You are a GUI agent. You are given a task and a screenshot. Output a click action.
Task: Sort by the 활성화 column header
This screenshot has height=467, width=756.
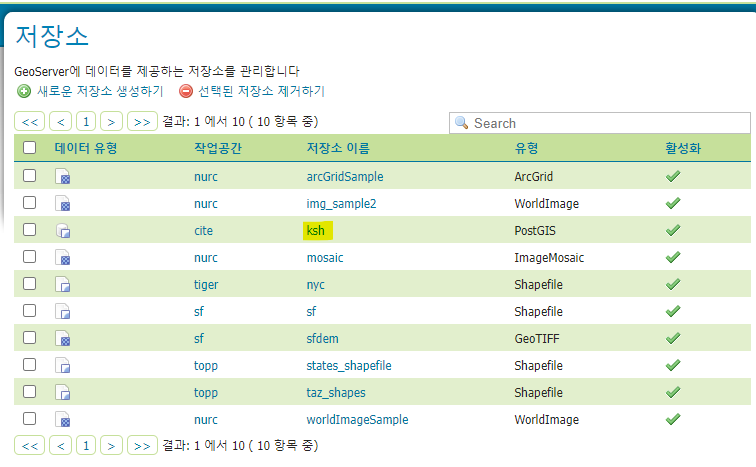click(683, 148)
